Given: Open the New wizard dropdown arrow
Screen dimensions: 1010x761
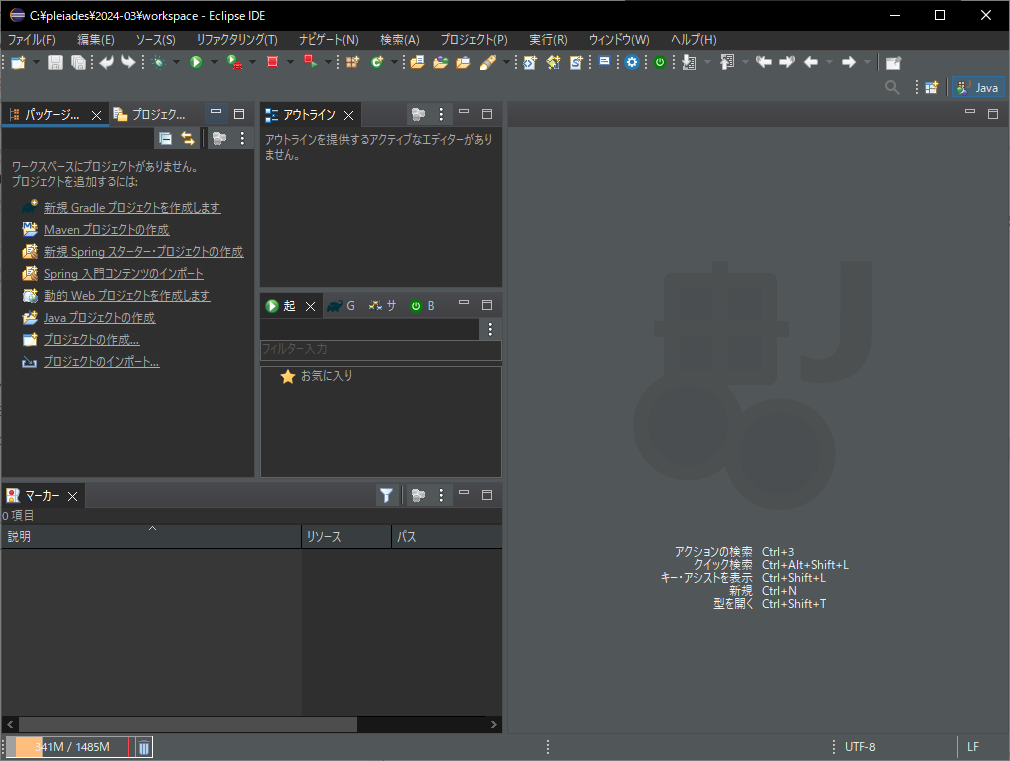Looking at the screenshot, I should tap(36, 63).
